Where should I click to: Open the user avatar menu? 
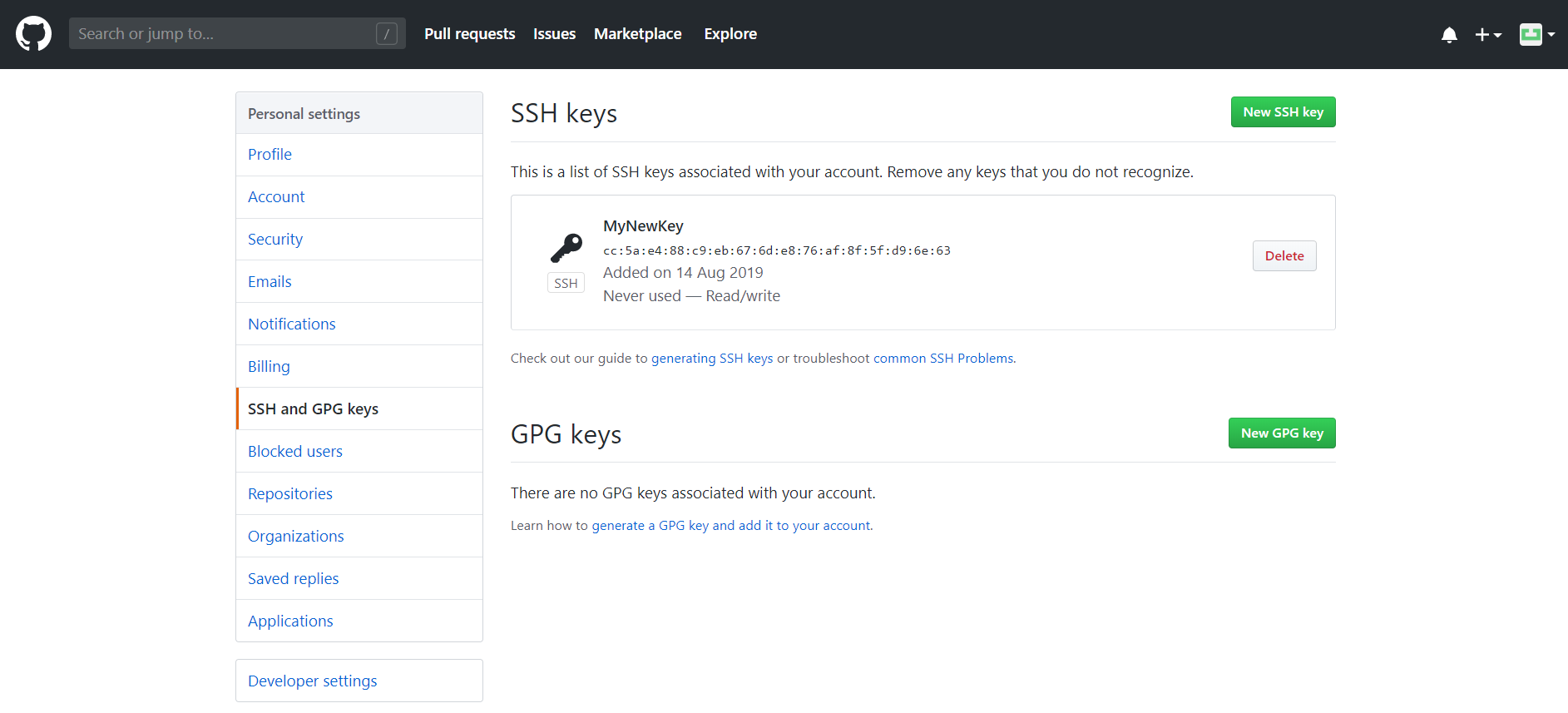pos(1537,34)
